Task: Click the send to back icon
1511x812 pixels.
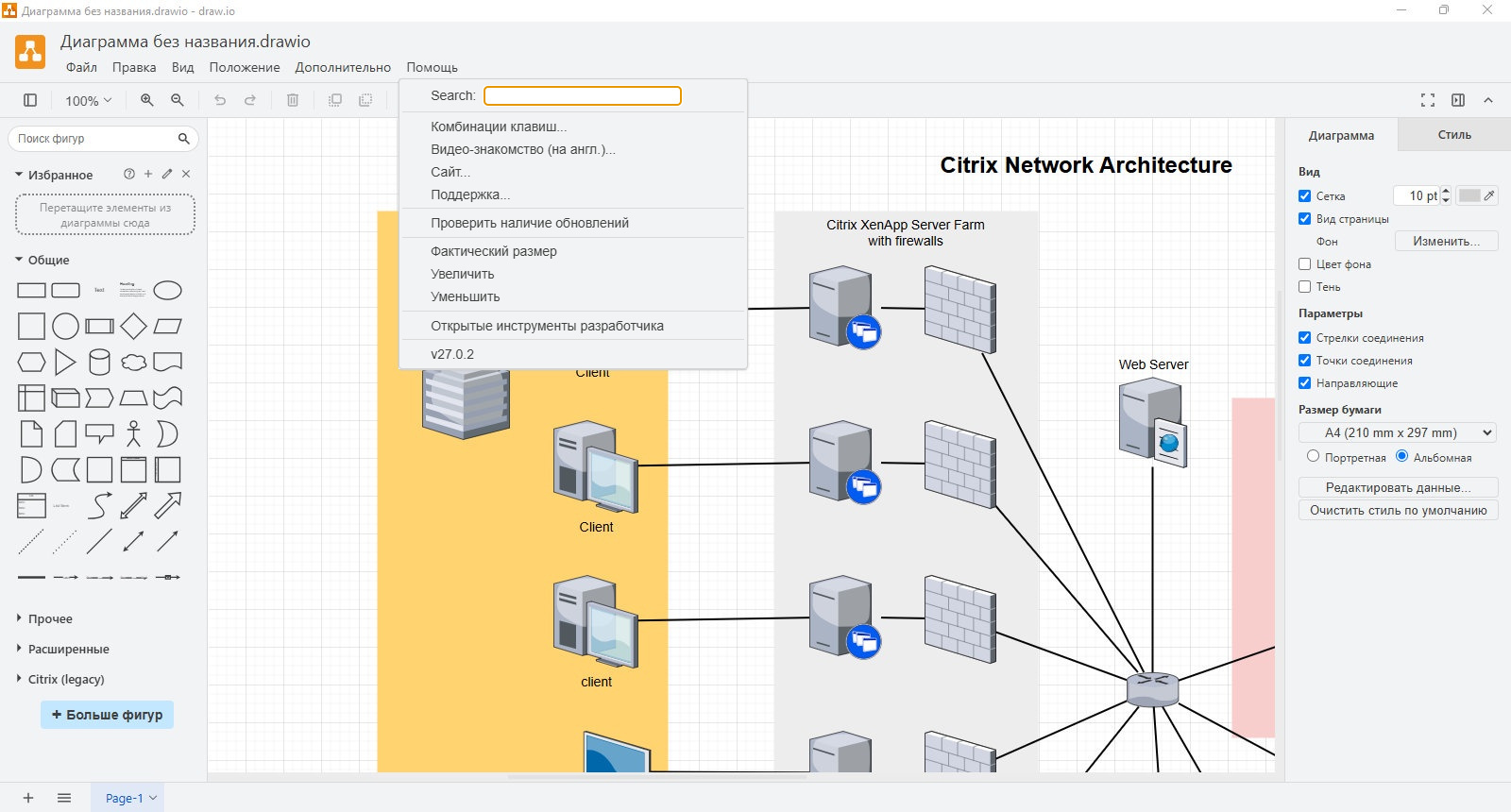Action: click(x=365, y=100)
